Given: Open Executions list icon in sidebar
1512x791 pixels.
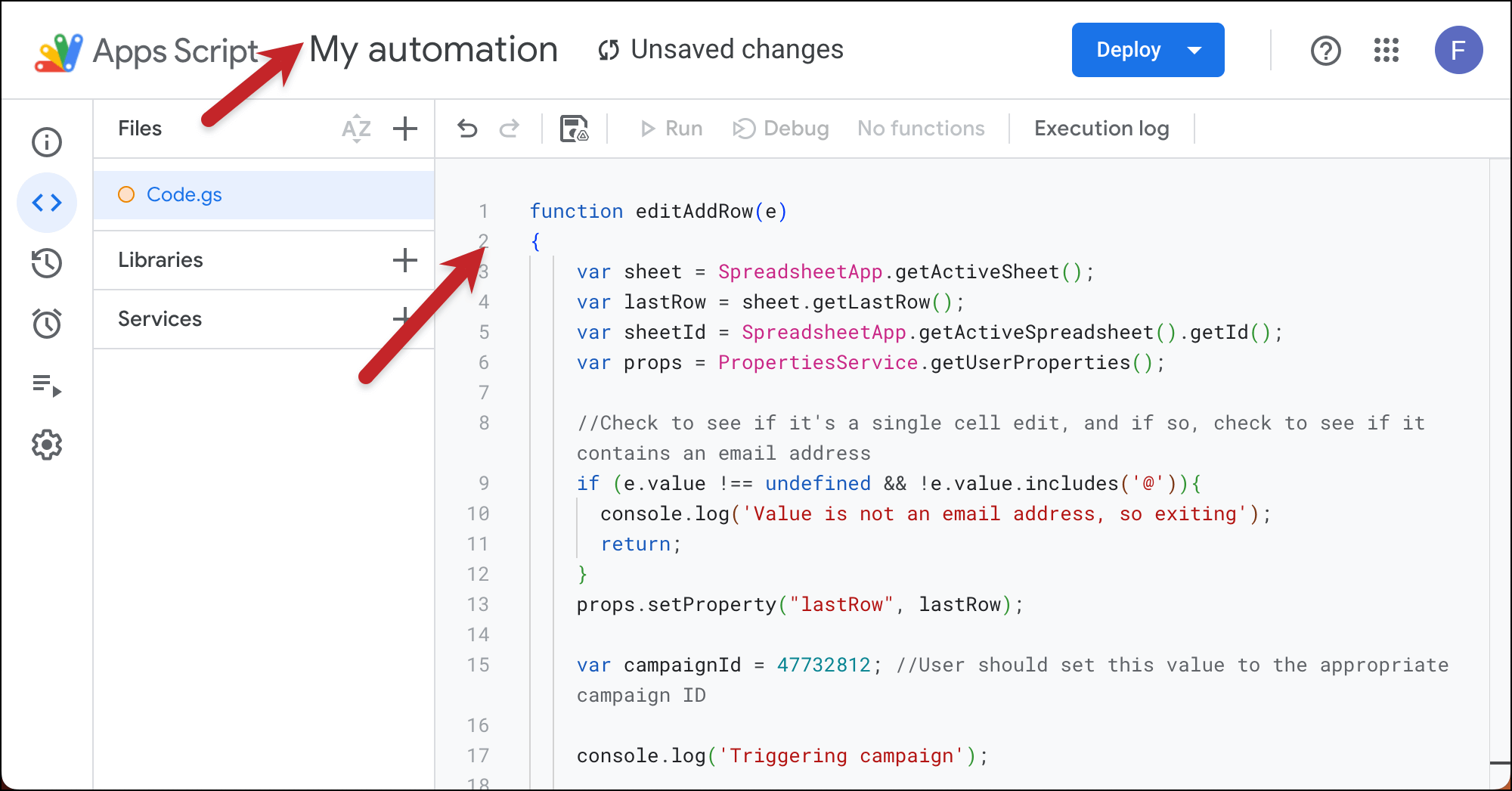Looking at the screenshot, I should coord(47,385).
